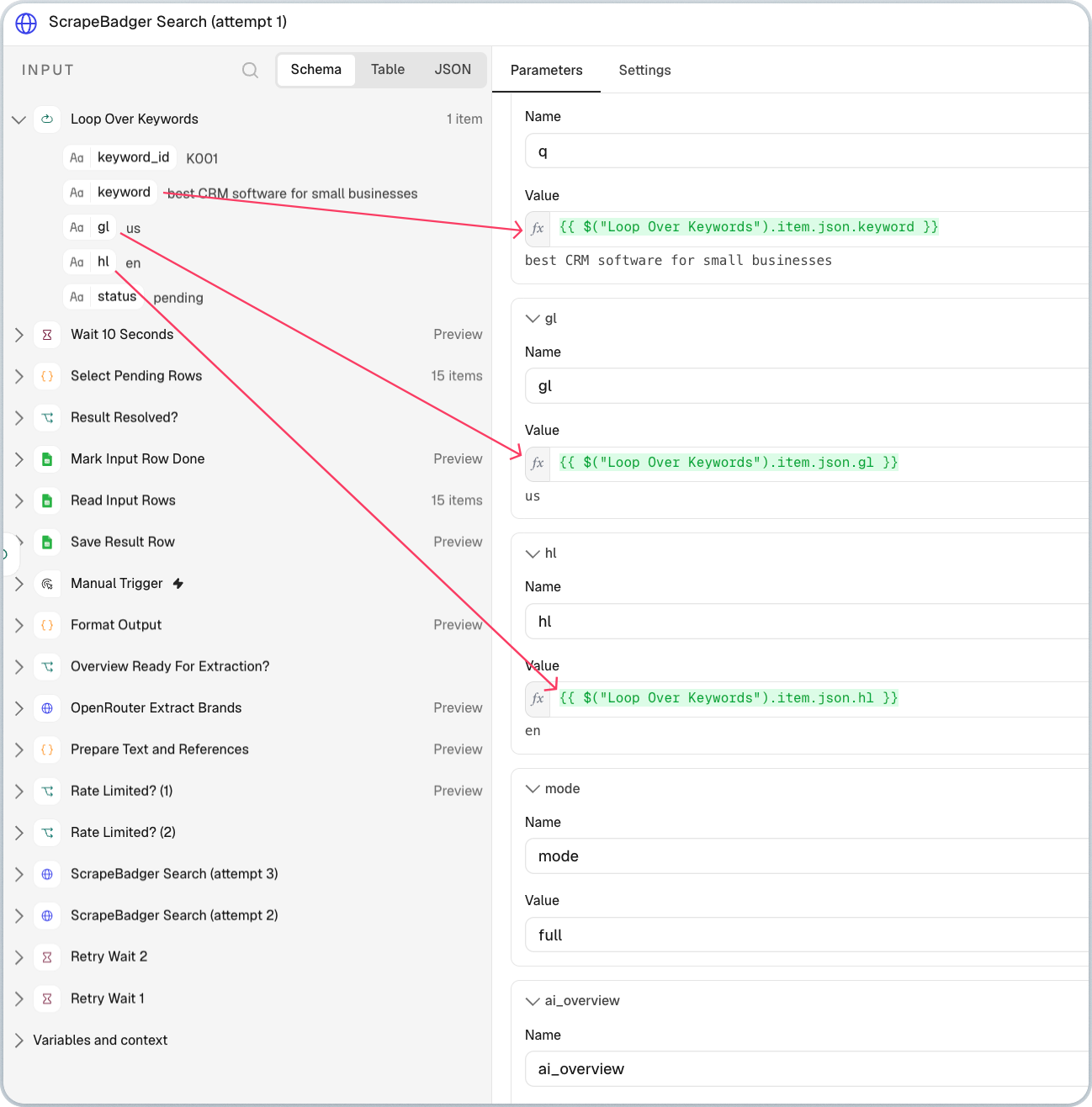Open the Parameters tab
This screenshot has width=1092, height=1107.
[x=546, y=70]
